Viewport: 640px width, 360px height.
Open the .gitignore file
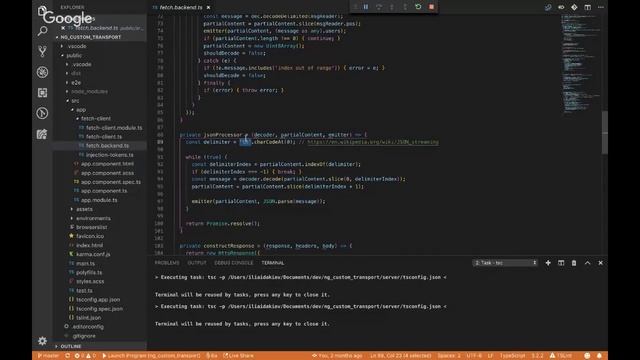[x=84, y=336]
